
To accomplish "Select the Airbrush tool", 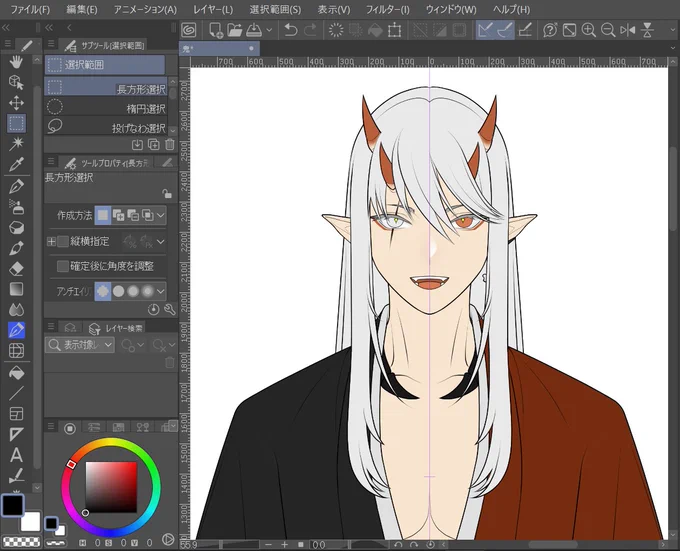I will (x=16, y=207).
